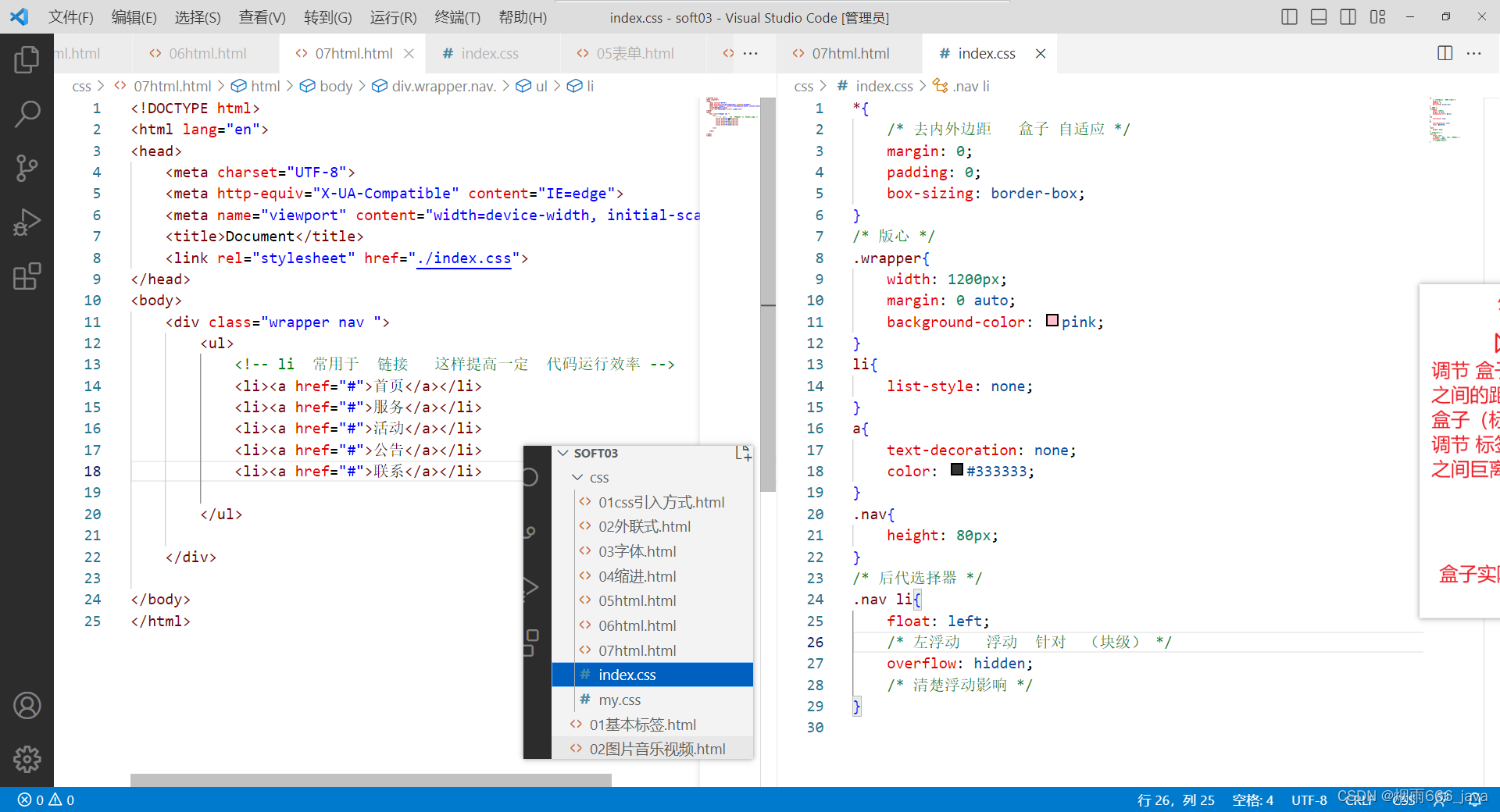Open More Actions for right editor group

click(1474, 53)
